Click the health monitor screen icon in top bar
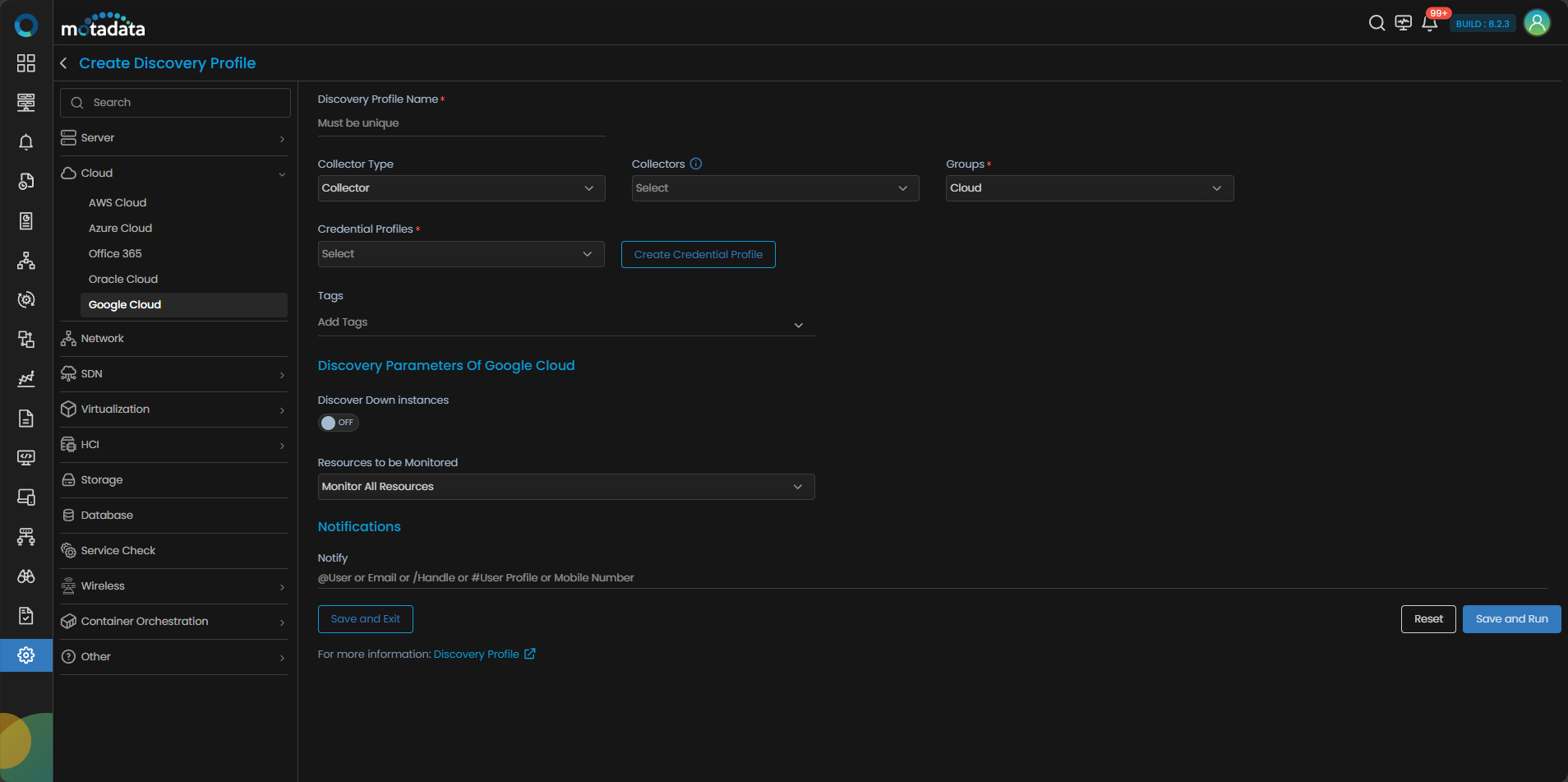 [1404, 23]
